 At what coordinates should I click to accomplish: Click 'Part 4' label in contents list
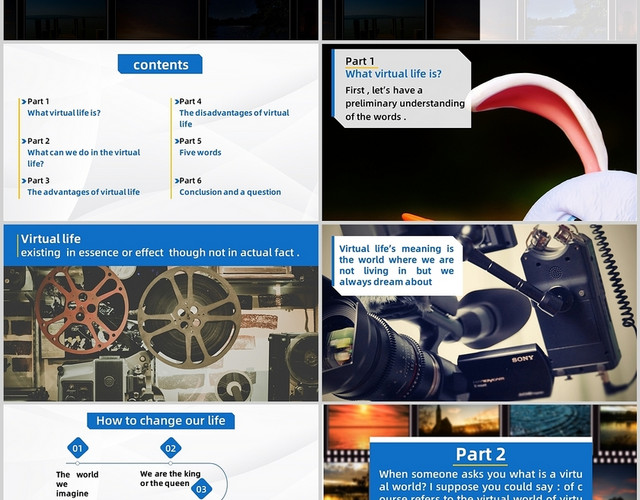[x=190, y=101]
